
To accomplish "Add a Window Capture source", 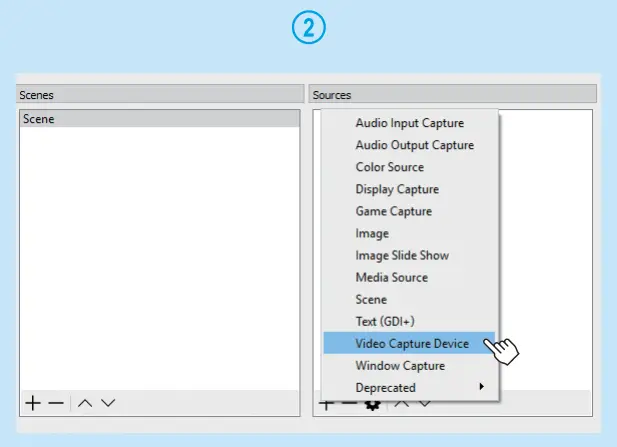I will coord(409,366).
